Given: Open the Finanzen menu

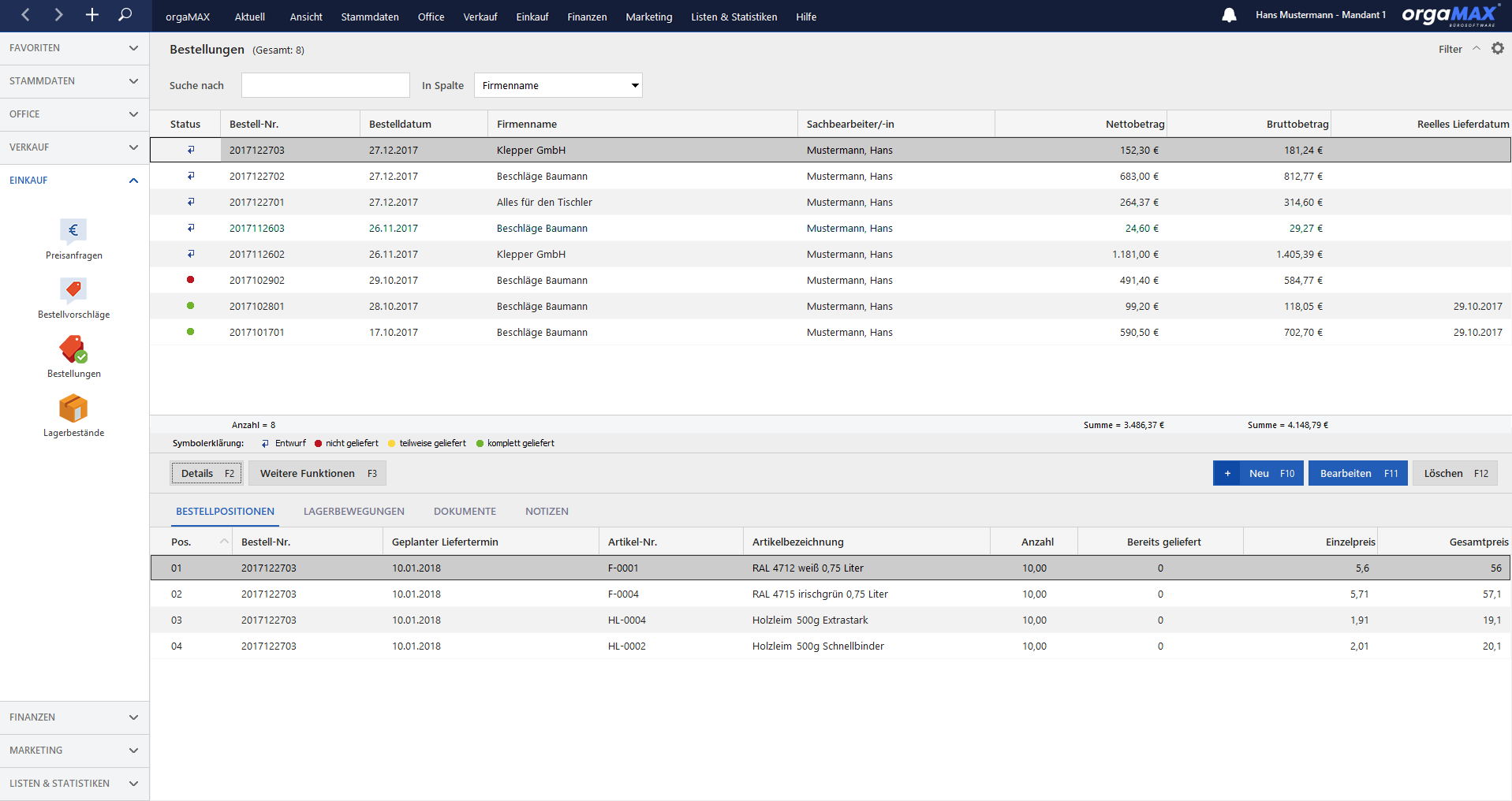Looking at the screenshot, I should click(587, 17).
